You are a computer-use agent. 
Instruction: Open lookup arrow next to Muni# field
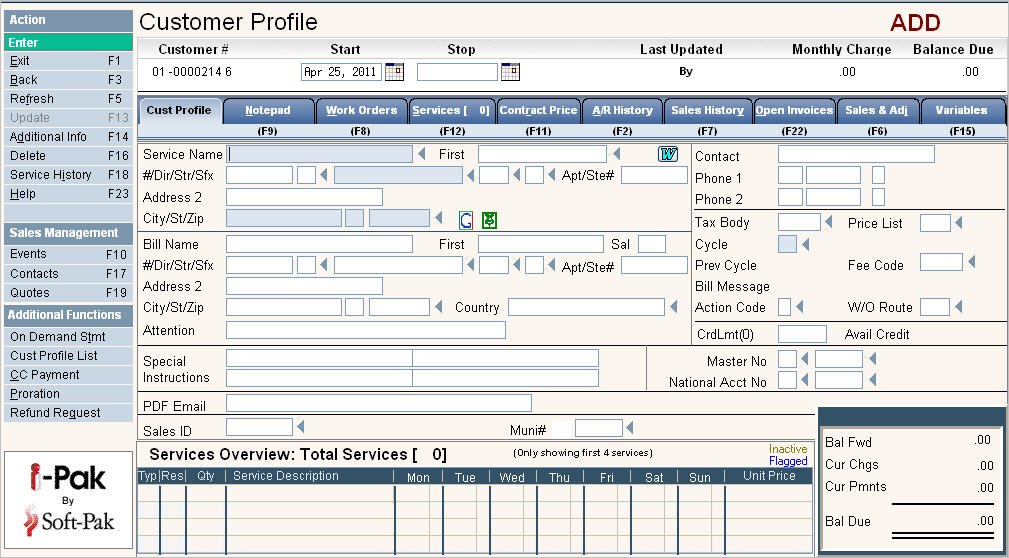click(629, 427)
